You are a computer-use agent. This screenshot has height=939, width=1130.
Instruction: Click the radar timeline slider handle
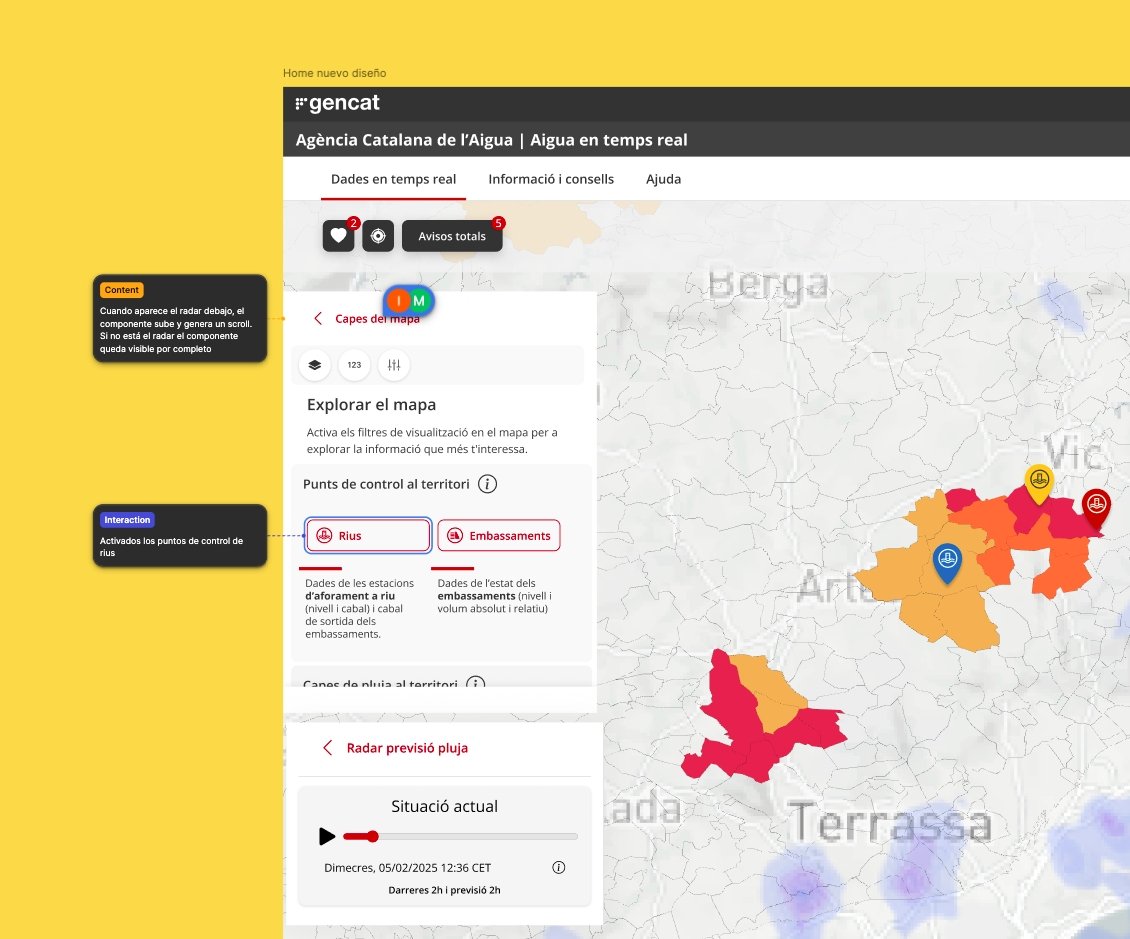[x=373, y=837]
